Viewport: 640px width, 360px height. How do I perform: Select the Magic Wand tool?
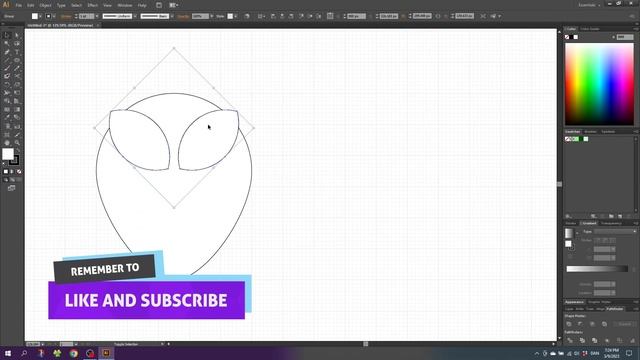tap(7, 43)
